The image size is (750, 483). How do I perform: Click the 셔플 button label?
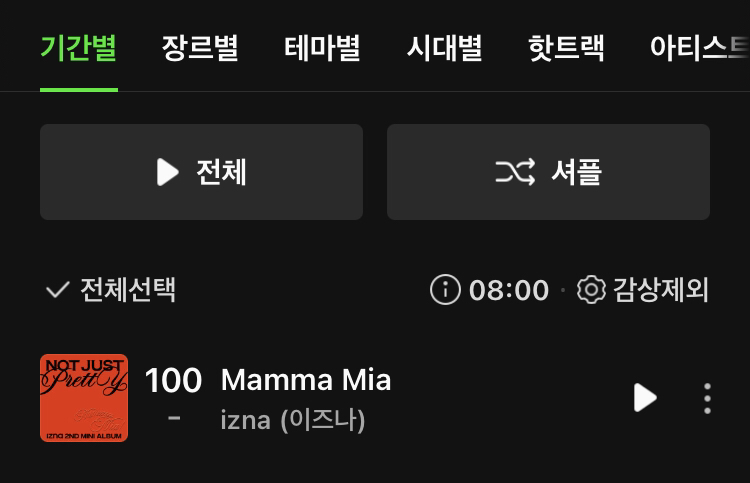tap(576, 172)
